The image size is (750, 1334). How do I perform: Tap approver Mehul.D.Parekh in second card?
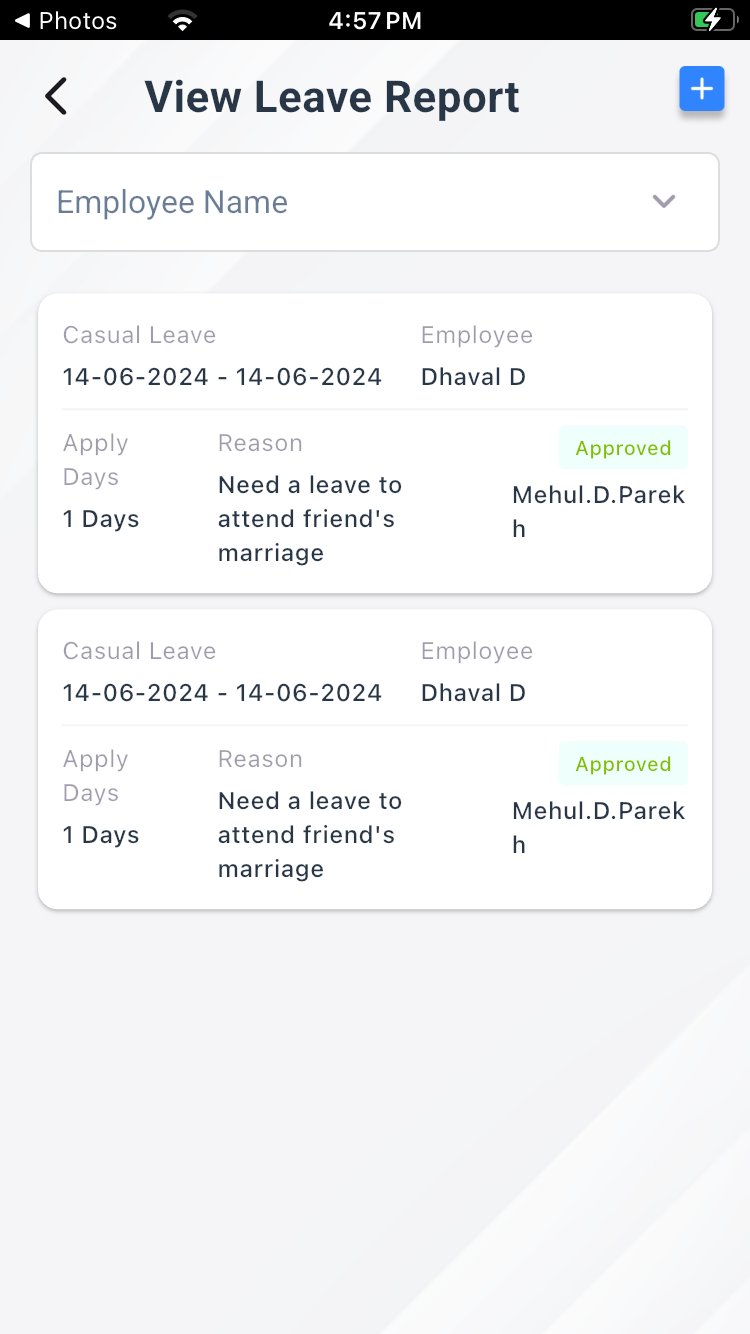(598, 827)
